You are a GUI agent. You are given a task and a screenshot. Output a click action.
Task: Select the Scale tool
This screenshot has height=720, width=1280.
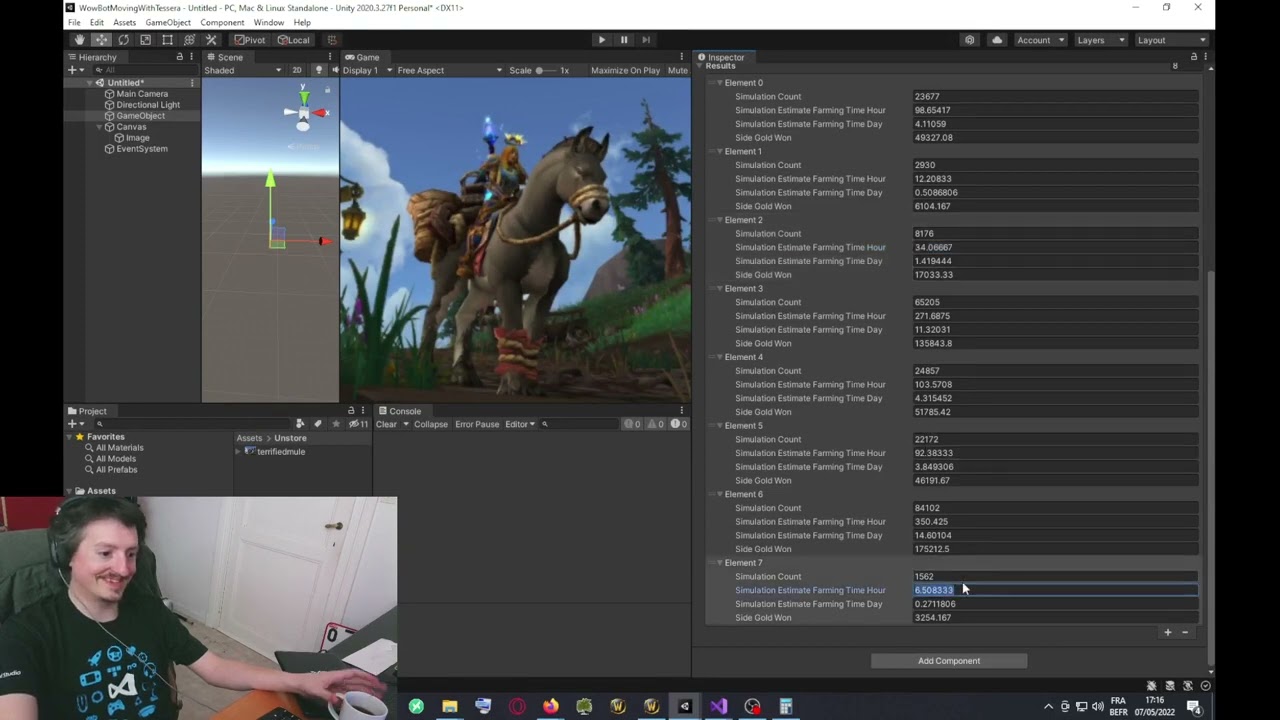145,40
